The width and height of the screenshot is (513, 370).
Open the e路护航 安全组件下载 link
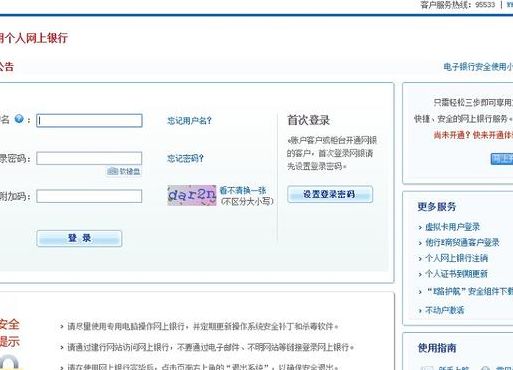tap(469, 291)
